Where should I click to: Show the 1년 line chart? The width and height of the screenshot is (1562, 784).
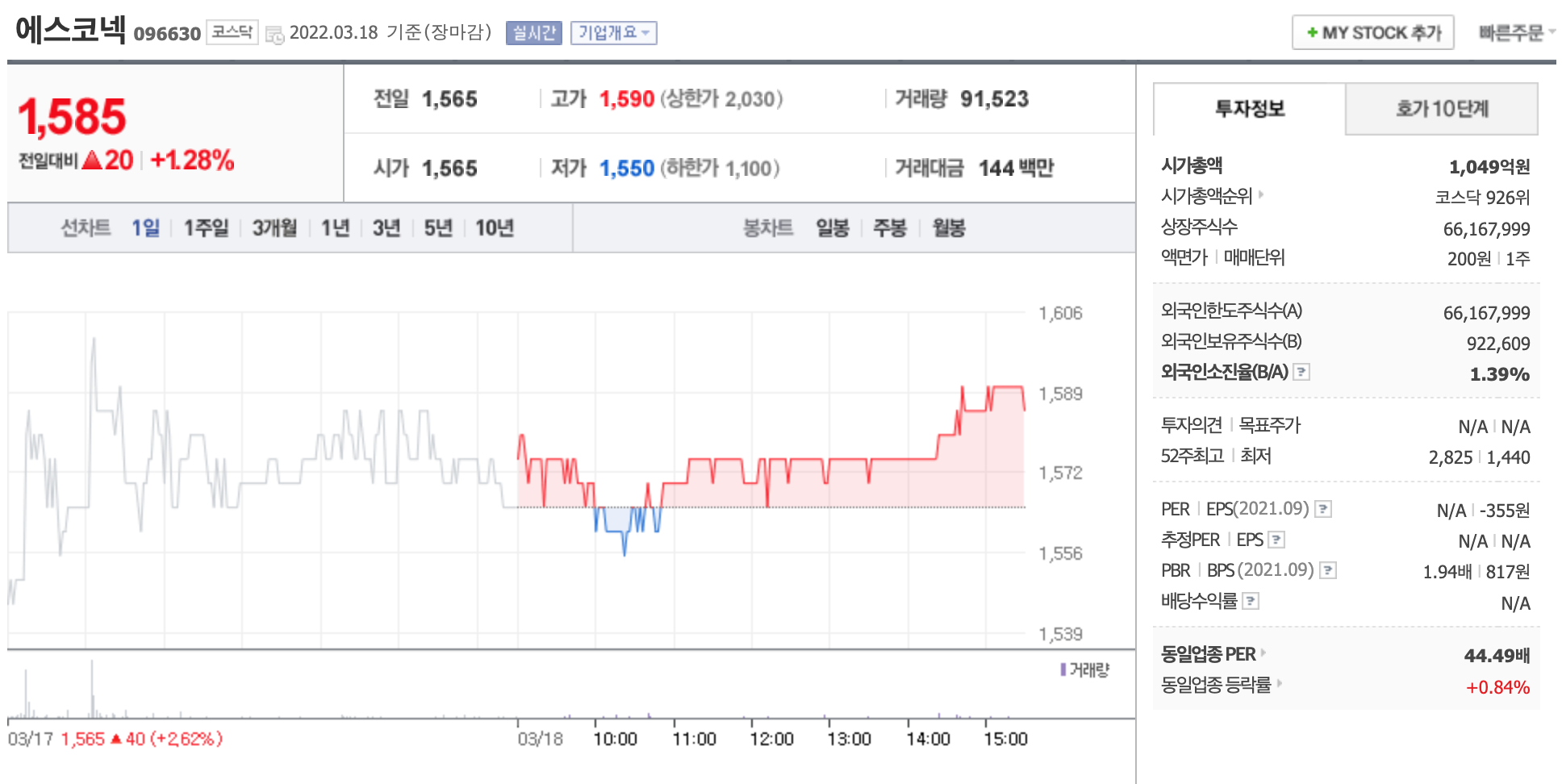click(336, 228)
